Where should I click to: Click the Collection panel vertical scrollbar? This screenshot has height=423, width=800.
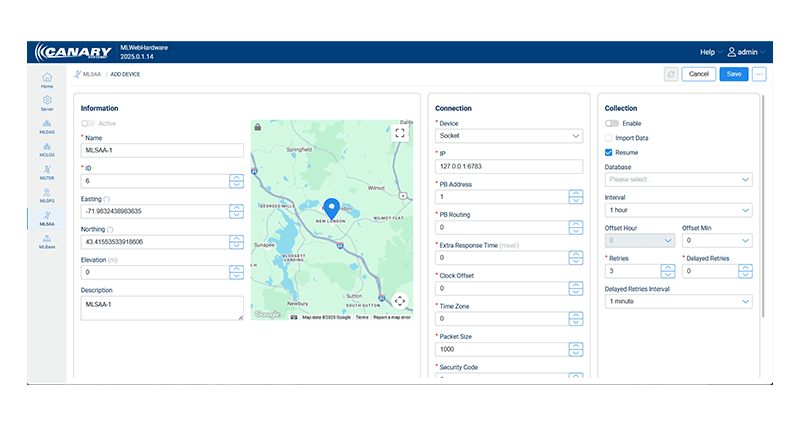(763, 205)
